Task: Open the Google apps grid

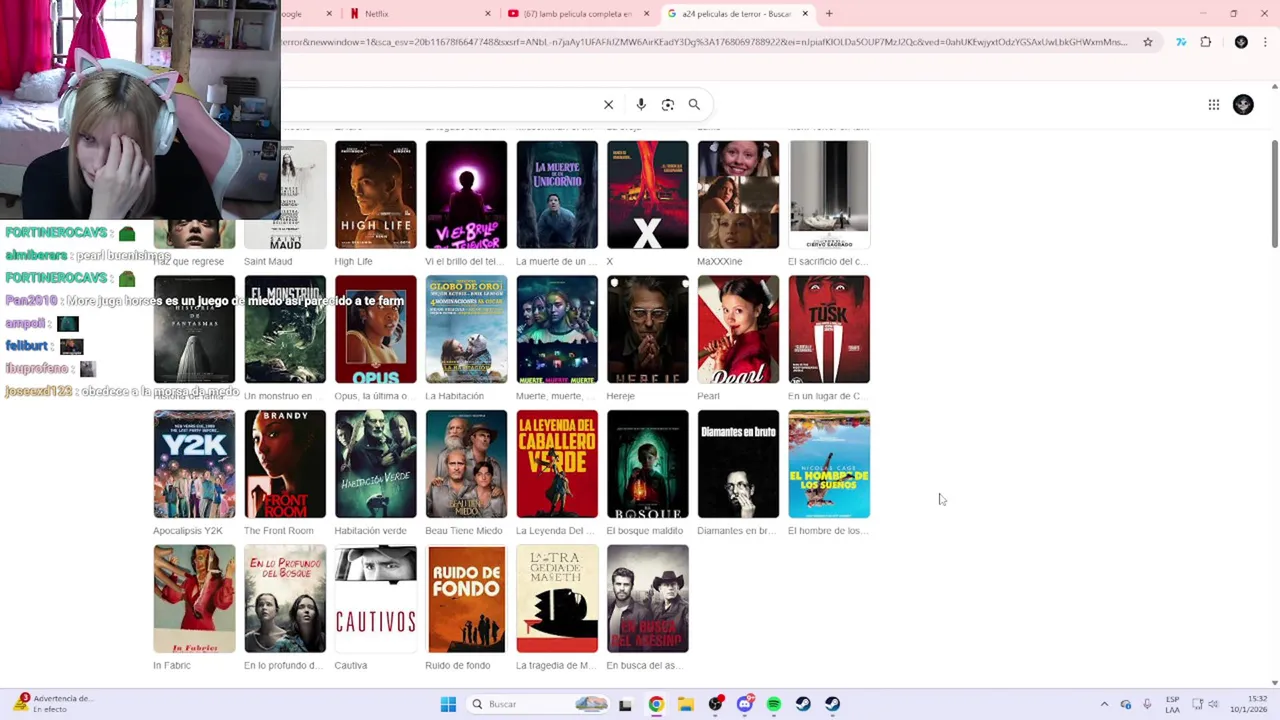Action: tap(1213, 104)
